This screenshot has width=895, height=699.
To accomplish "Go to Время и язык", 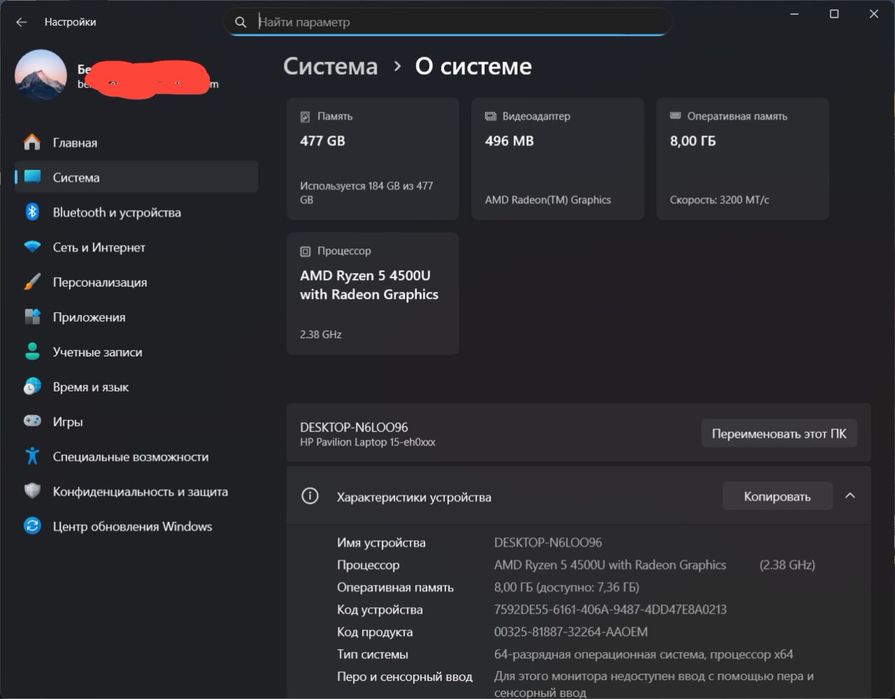I will 136,386.
